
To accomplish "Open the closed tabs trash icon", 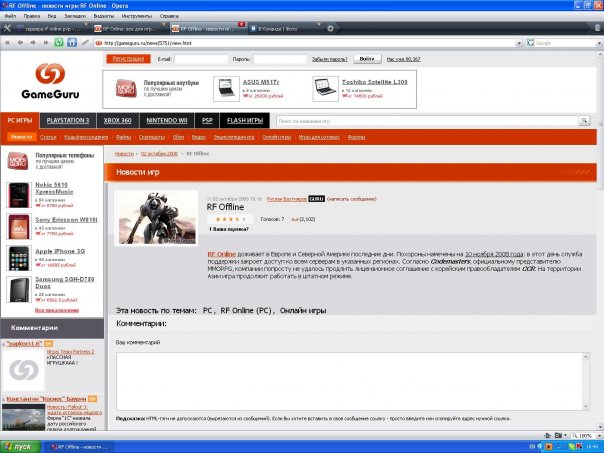I will tap(597, 28).
